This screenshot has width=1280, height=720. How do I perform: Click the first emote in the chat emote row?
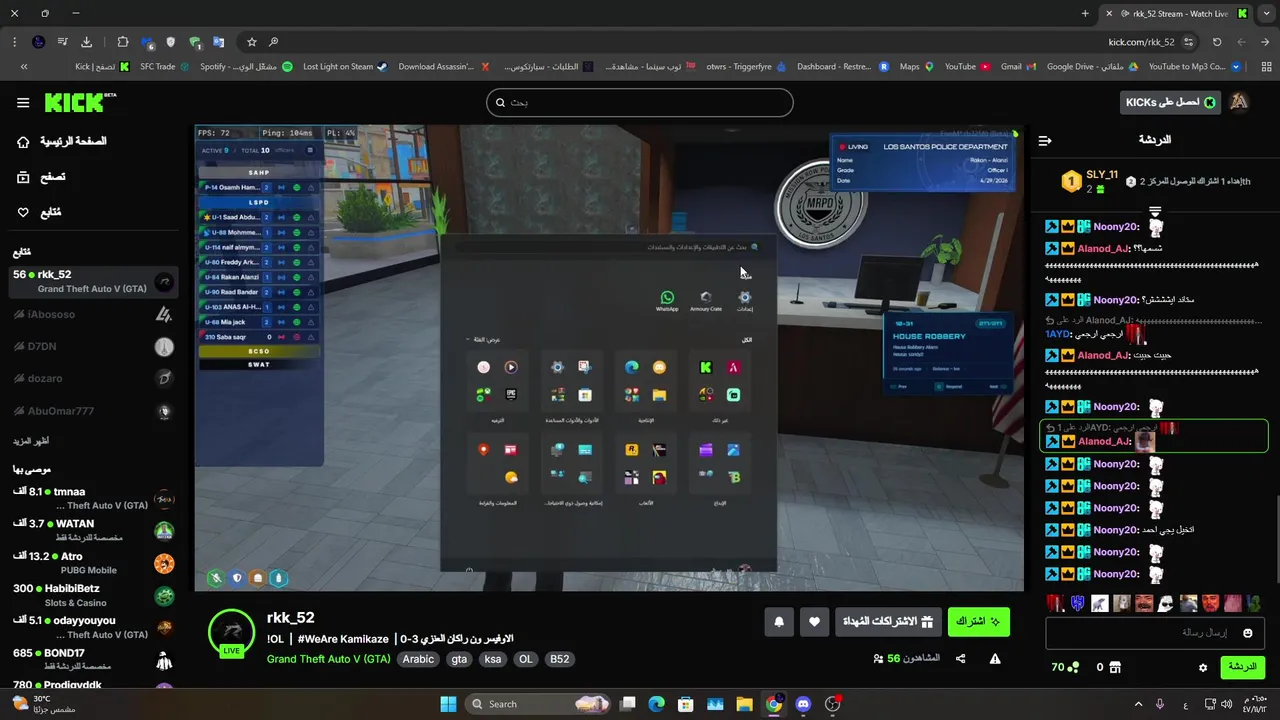click(1054, 603)
